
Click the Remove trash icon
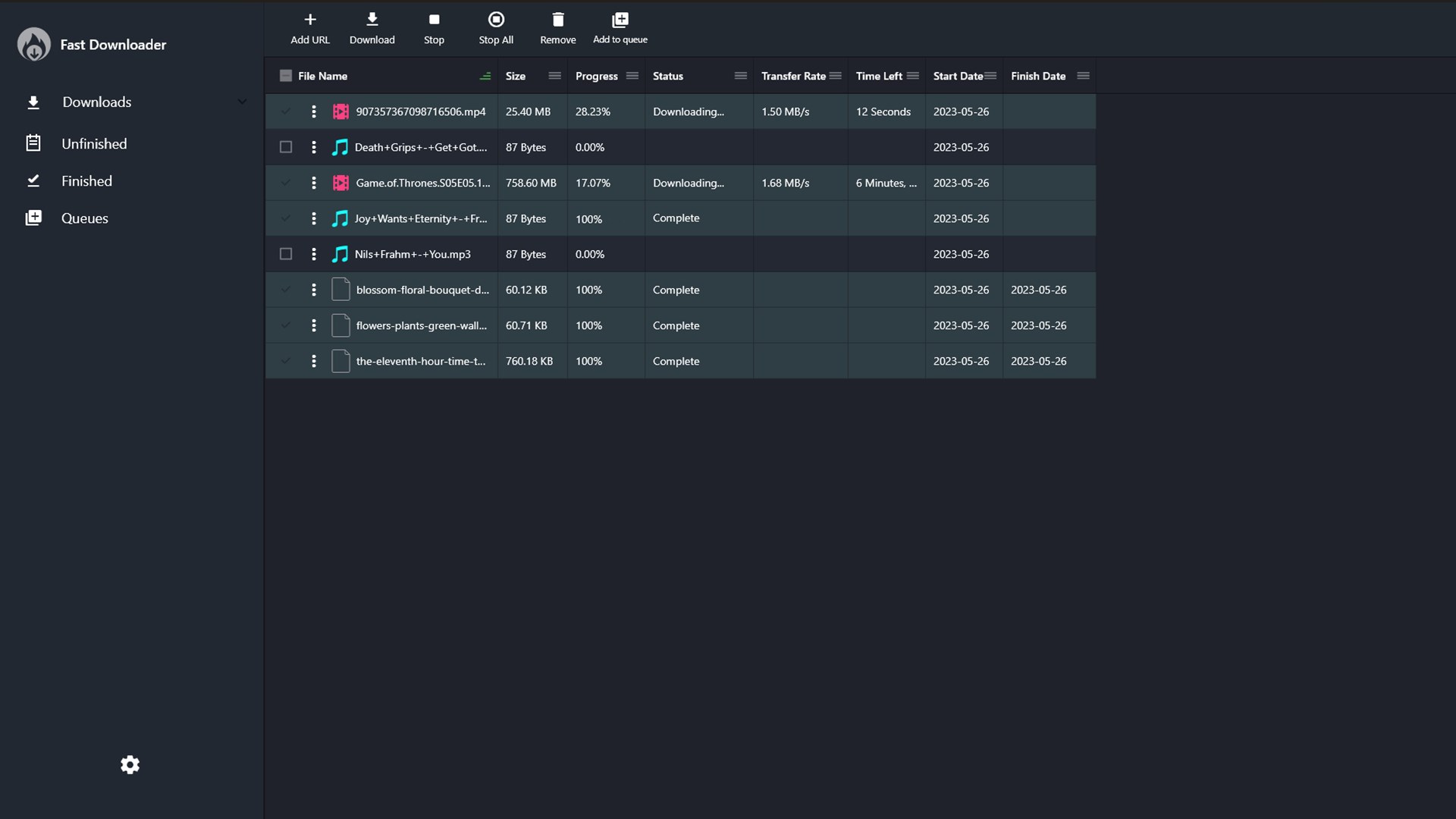(x=558, y=20)
